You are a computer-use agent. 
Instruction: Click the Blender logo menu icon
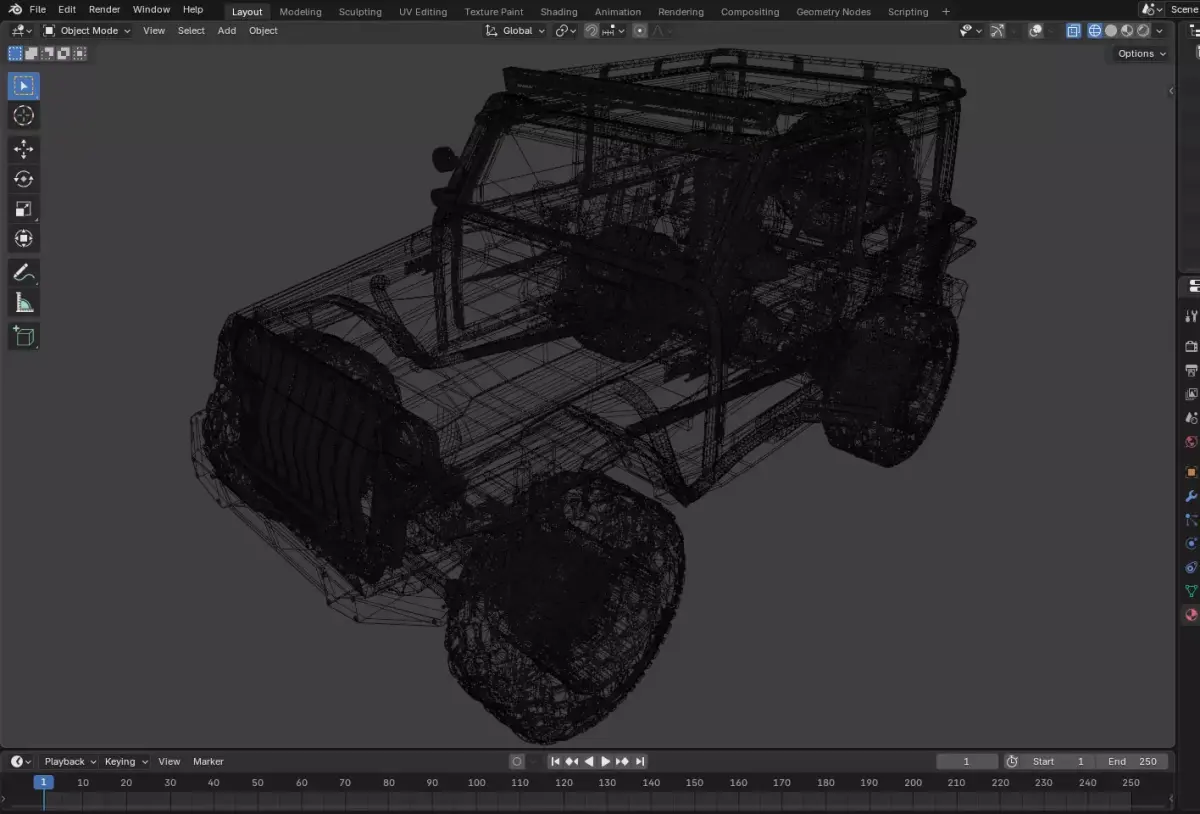click(x=15, y=9)
